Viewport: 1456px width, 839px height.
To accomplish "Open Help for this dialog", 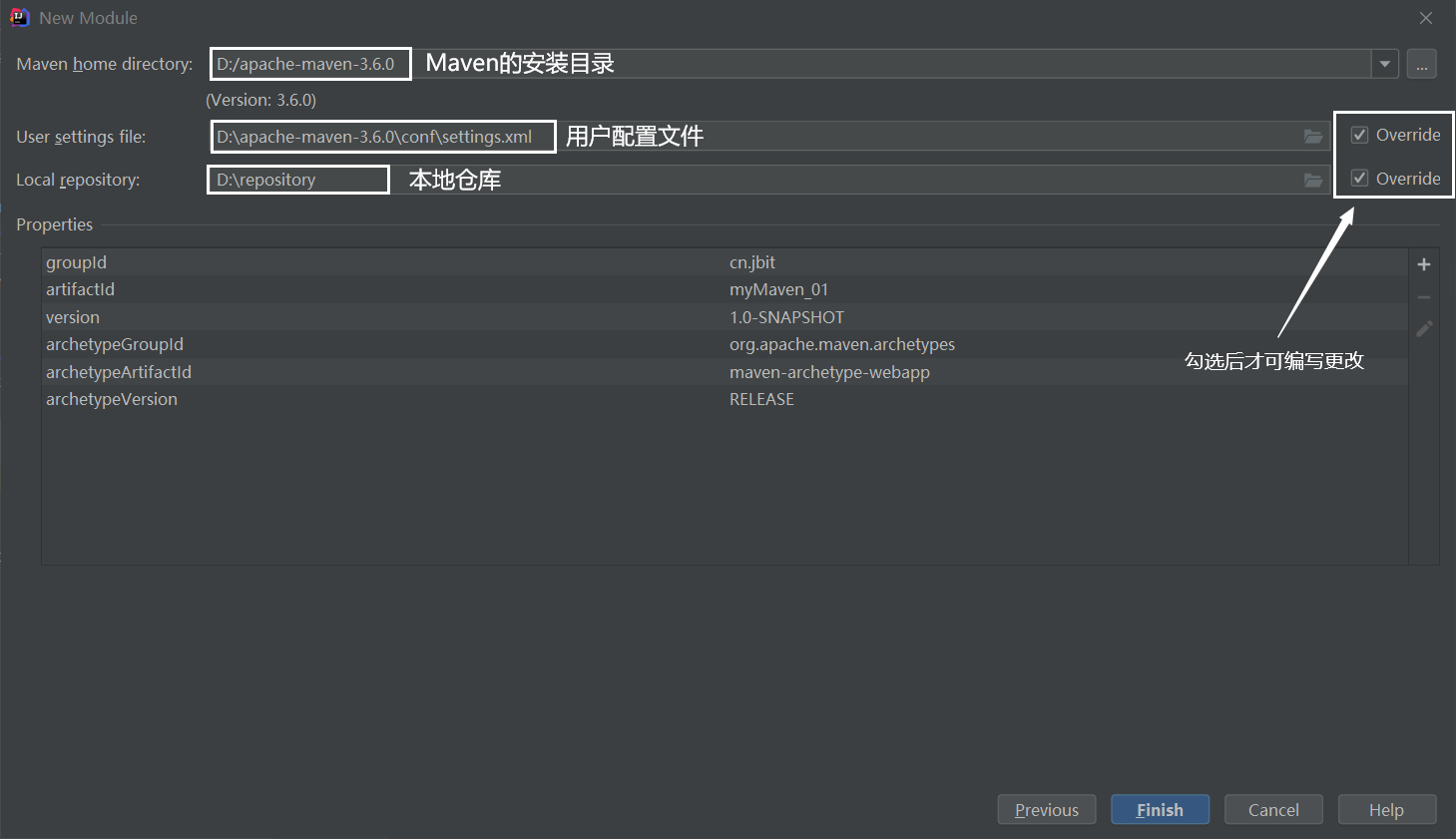I will (1386, 810).
